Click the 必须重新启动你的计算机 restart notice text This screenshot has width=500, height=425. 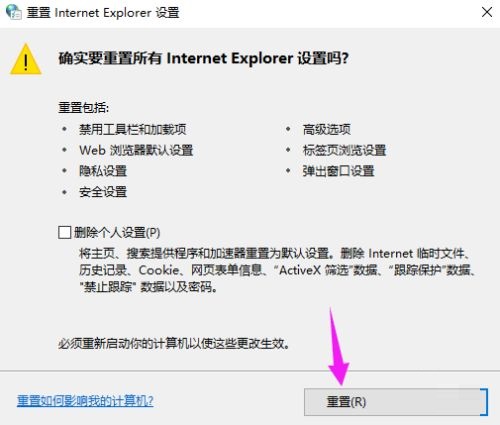[x=174, y=343]
